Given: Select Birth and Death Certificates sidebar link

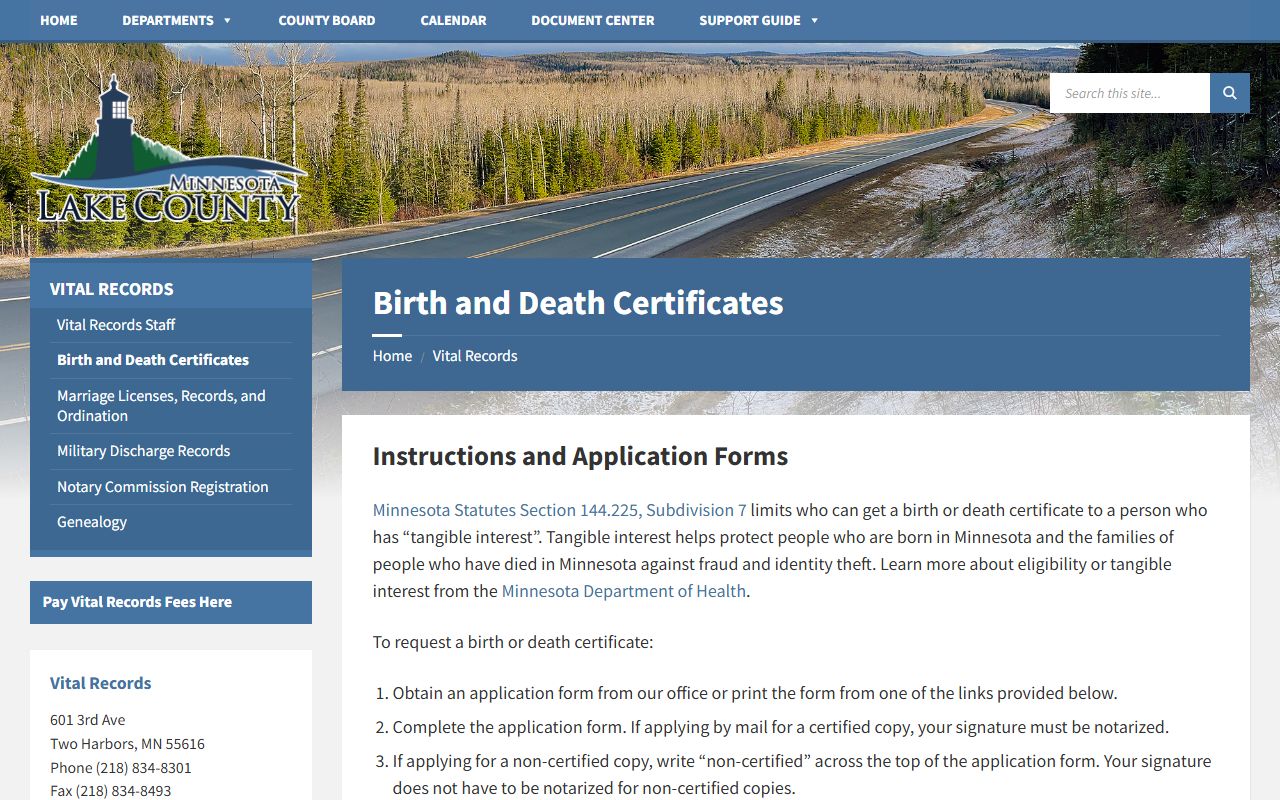Looking at the screenshot, I should [153, 360].
